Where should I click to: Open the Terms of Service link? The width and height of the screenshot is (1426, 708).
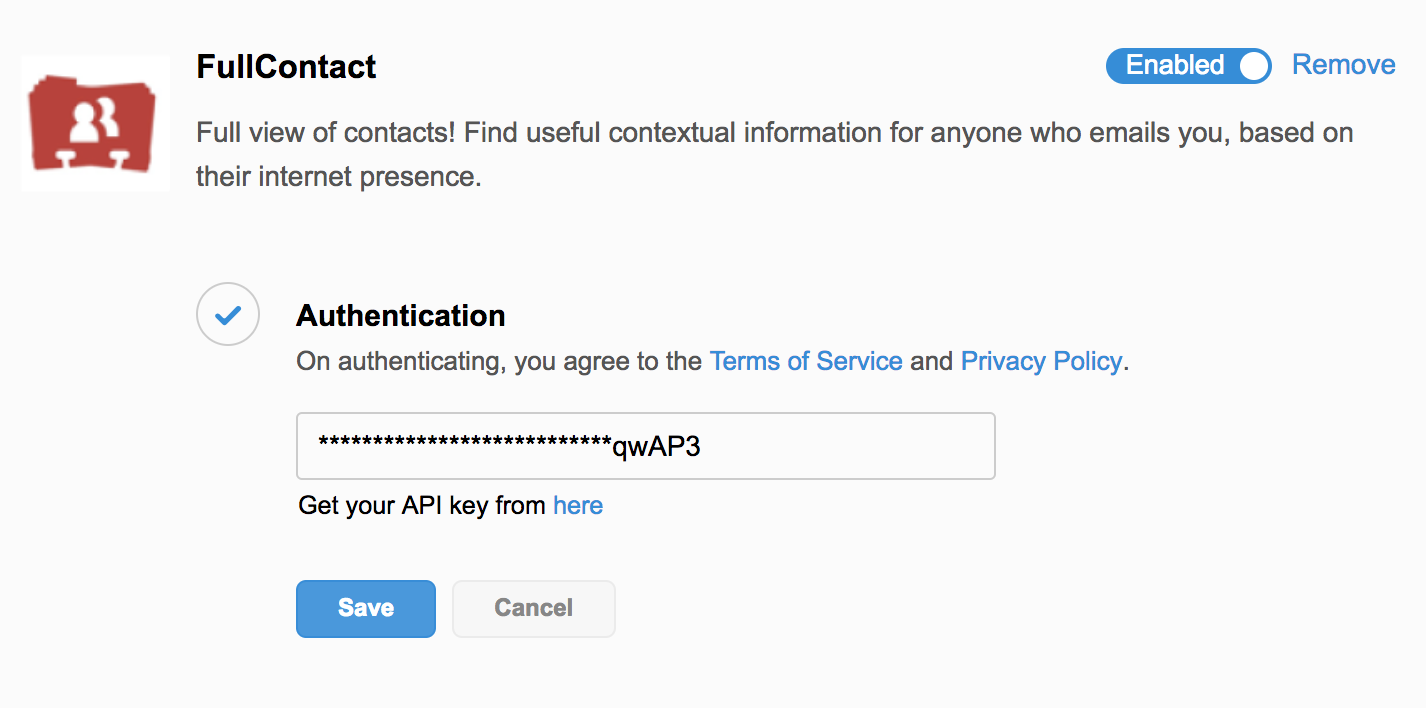point(806,361)
